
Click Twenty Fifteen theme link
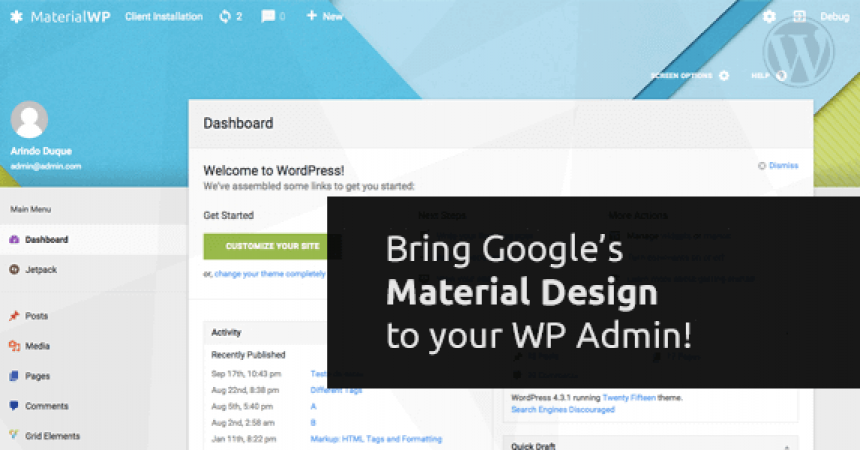click(x=629, y=398)
